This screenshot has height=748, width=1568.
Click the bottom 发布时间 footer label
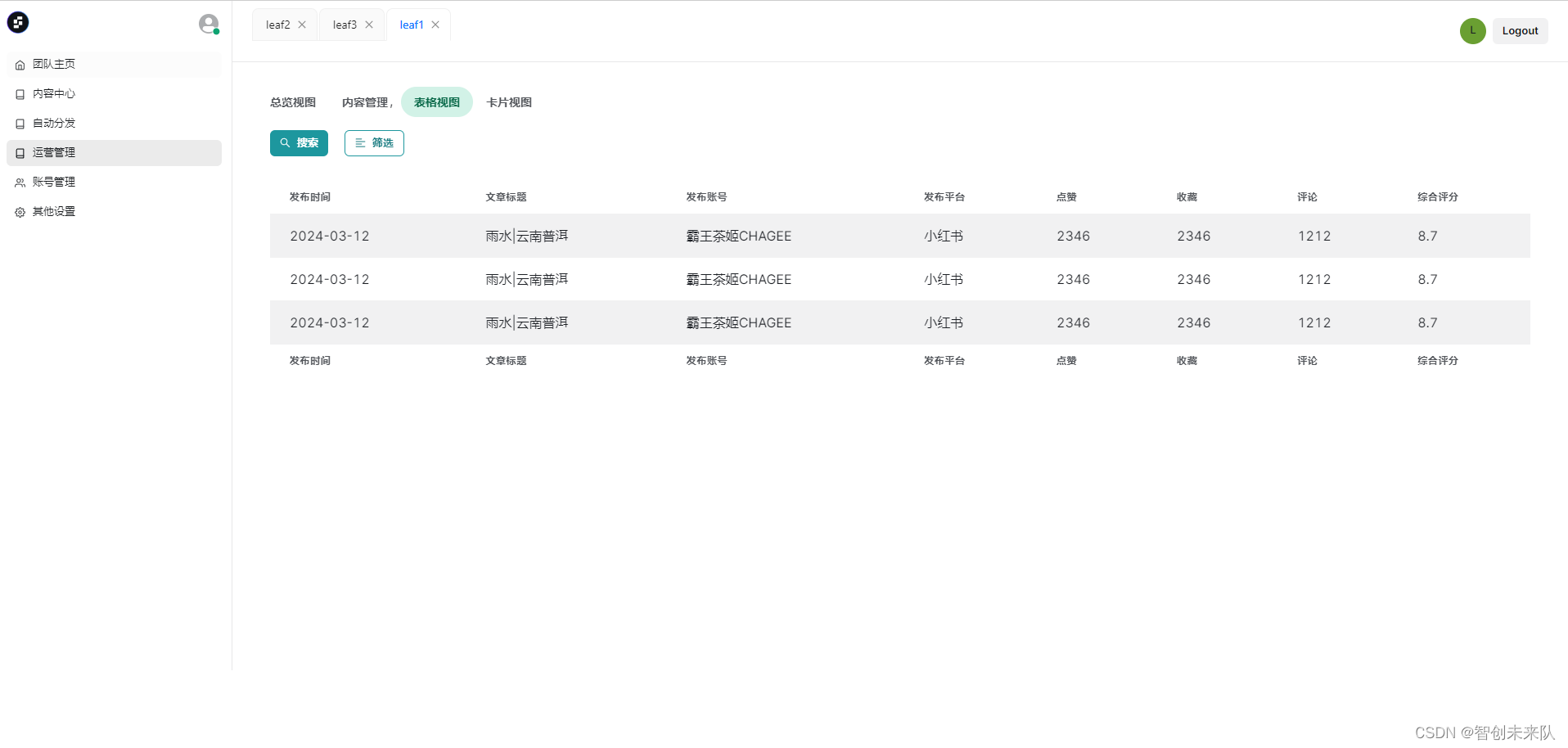(310, 361)
